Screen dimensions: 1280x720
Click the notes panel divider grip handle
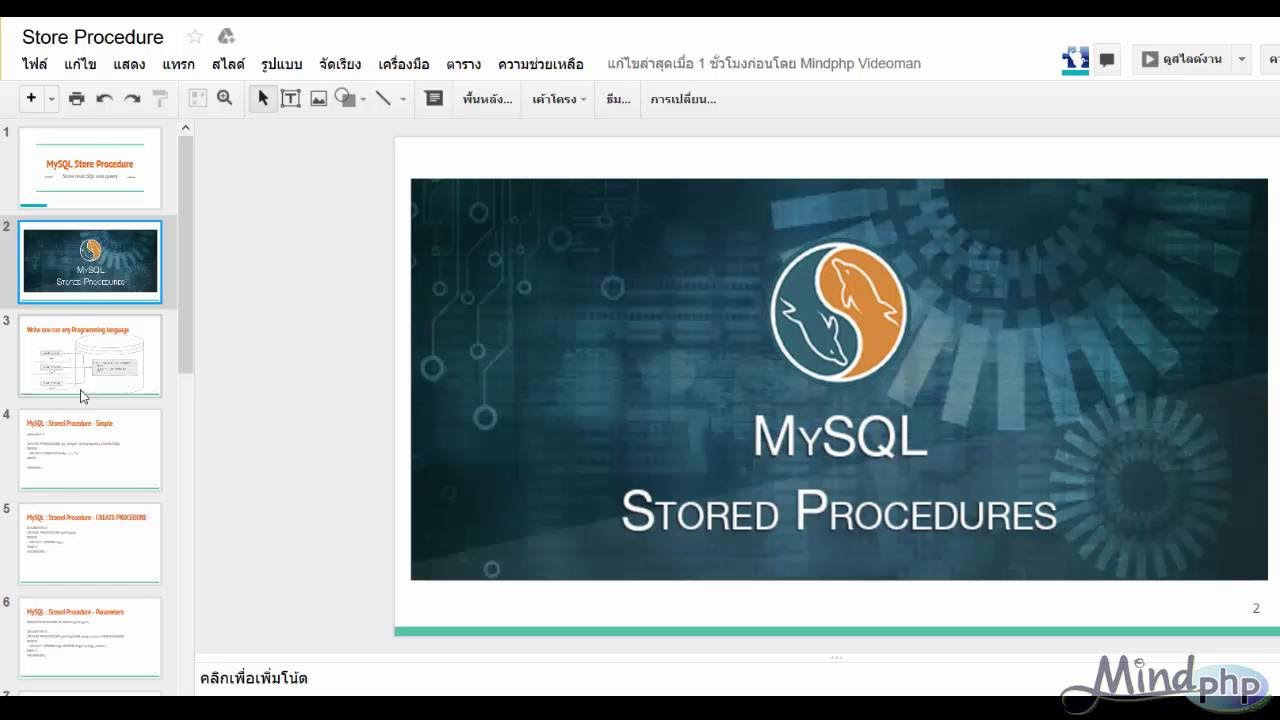pyautogui.click(x=836, y=657)
